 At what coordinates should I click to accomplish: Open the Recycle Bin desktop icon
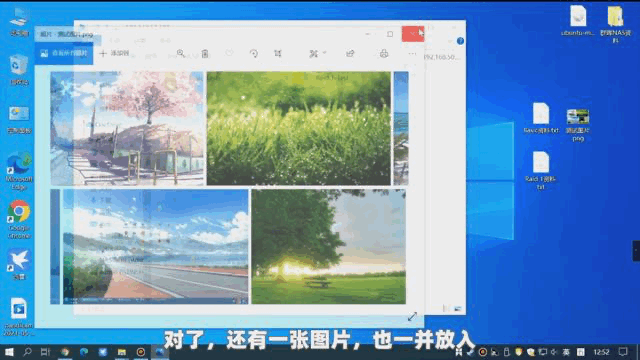pyautogui.click(x=19, y=69)
